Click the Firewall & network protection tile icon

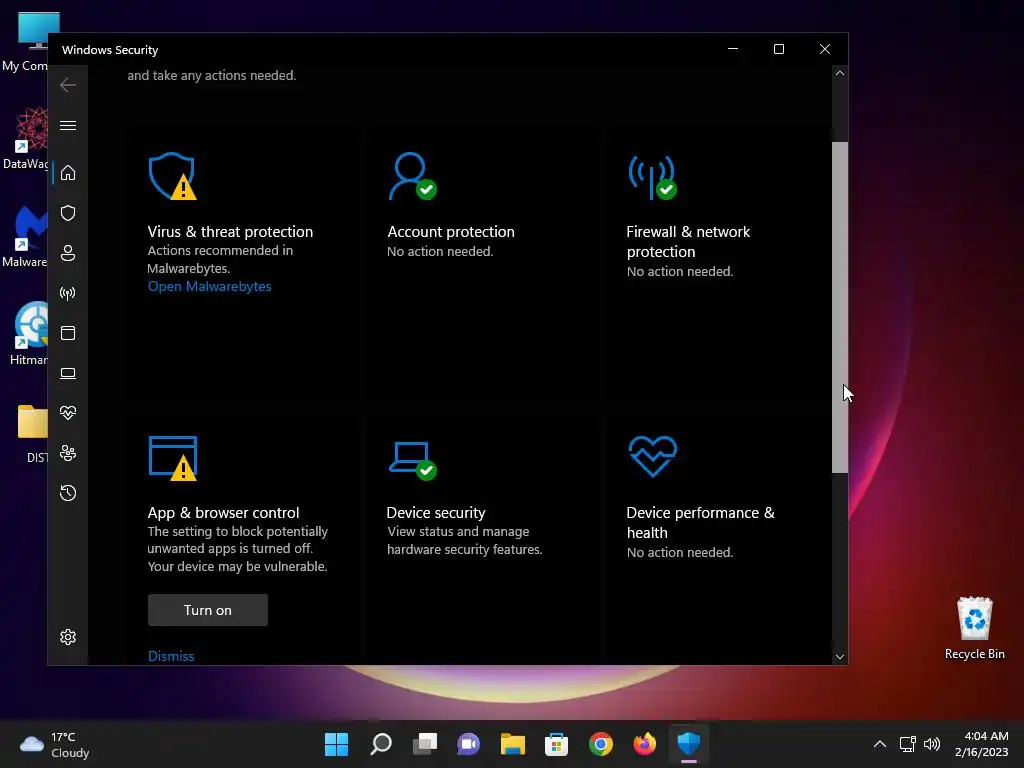point(652,176)
